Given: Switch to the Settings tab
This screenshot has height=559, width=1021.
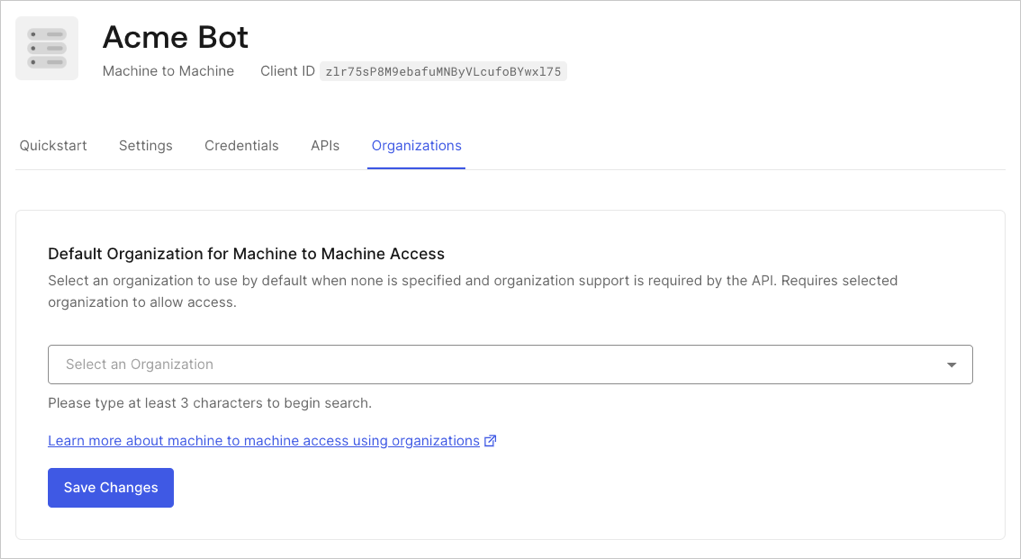Looking at the screenshot, I should click(x=146, y=146).
